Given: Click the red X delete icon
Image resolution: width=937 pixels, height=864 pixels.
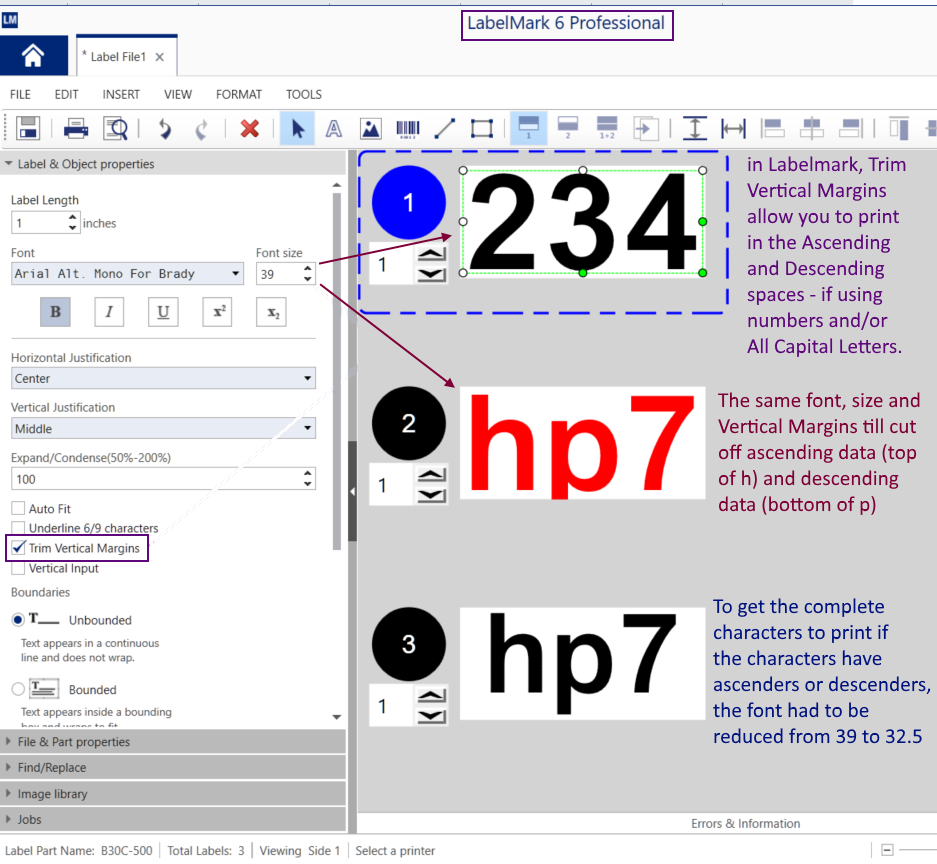Looking at the screenshot, I should pos(250,128).
